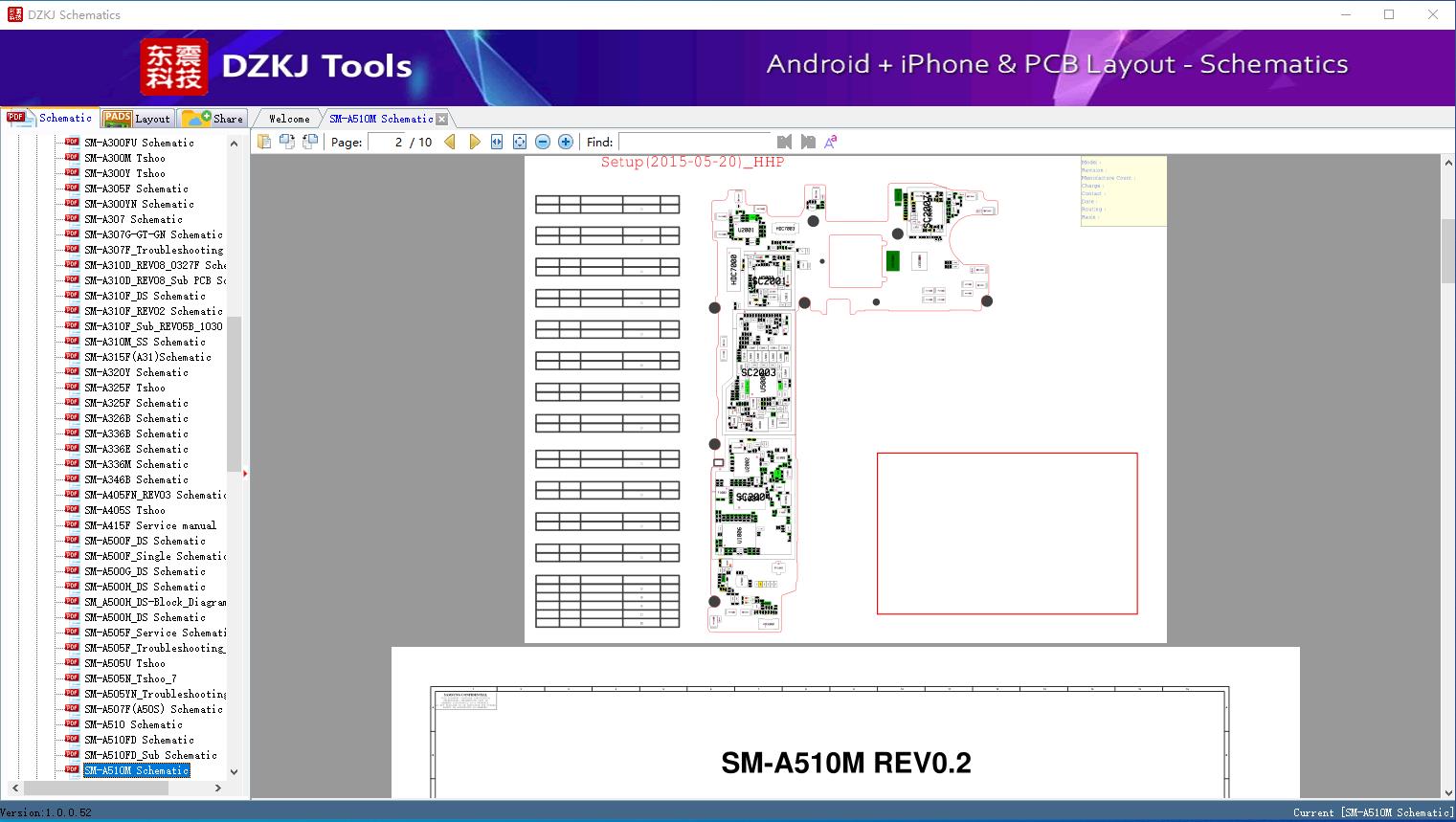
Task: Click tree list scroll up arrow
Action: 234,144
